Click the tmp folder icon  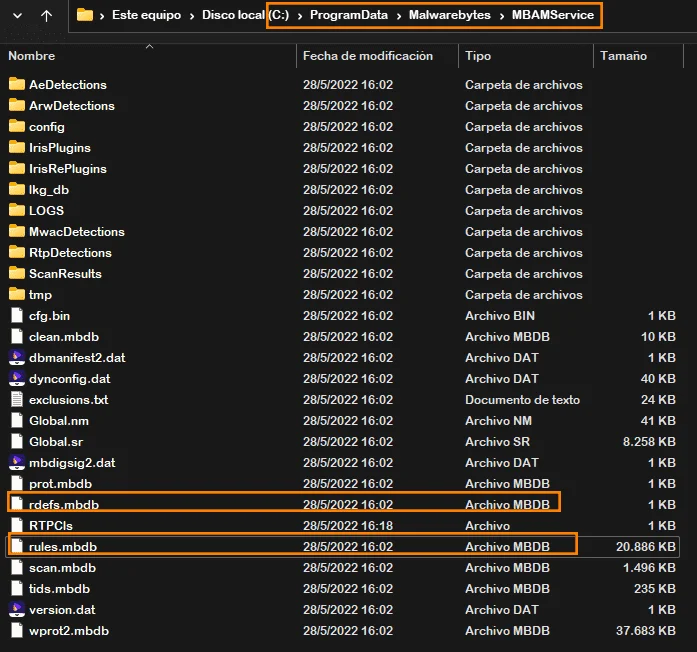[17, 294]
